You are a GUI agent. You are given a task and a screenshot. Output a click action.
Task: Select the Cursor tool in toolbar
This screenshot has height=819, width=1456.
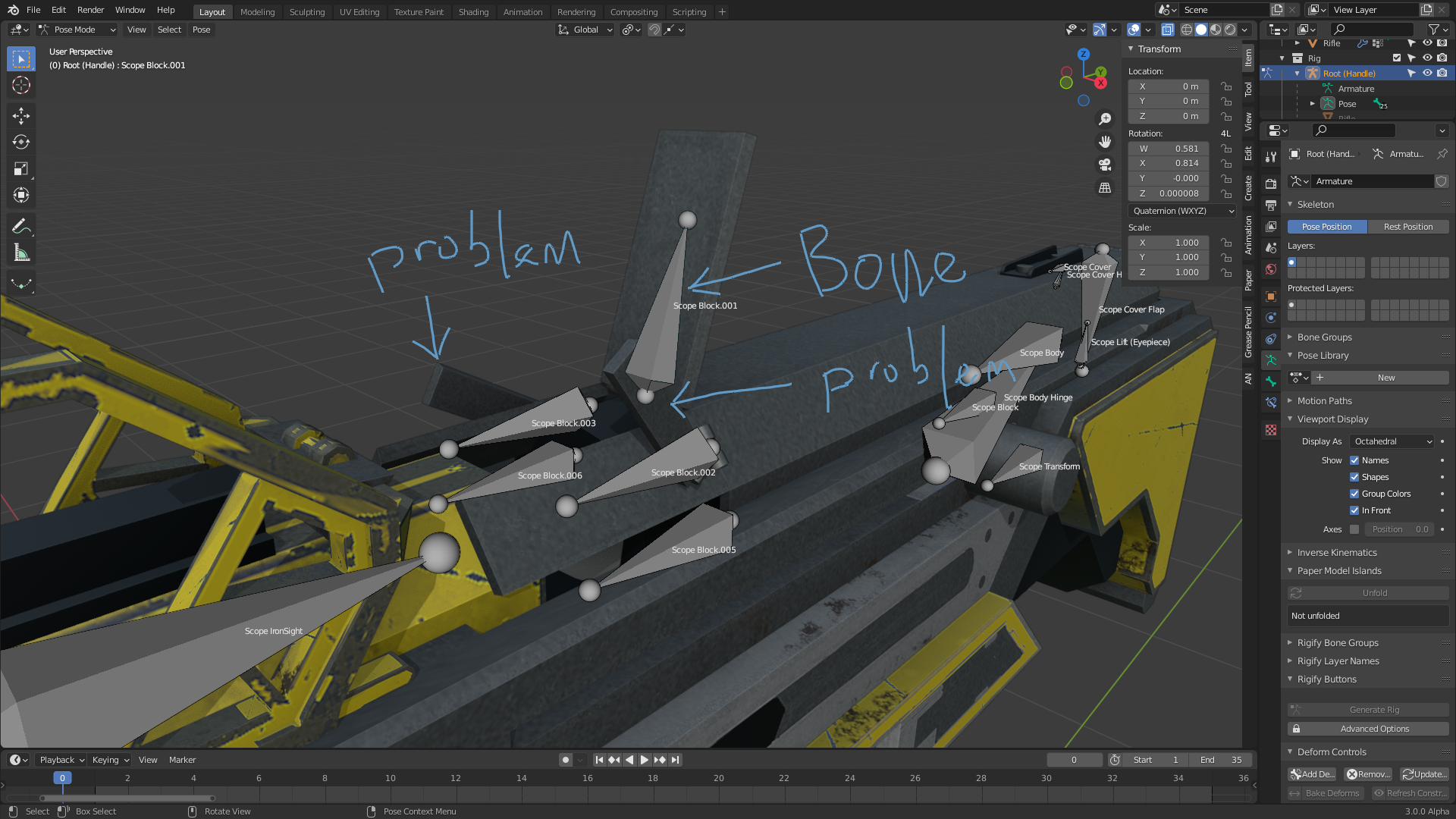(21, 85)
